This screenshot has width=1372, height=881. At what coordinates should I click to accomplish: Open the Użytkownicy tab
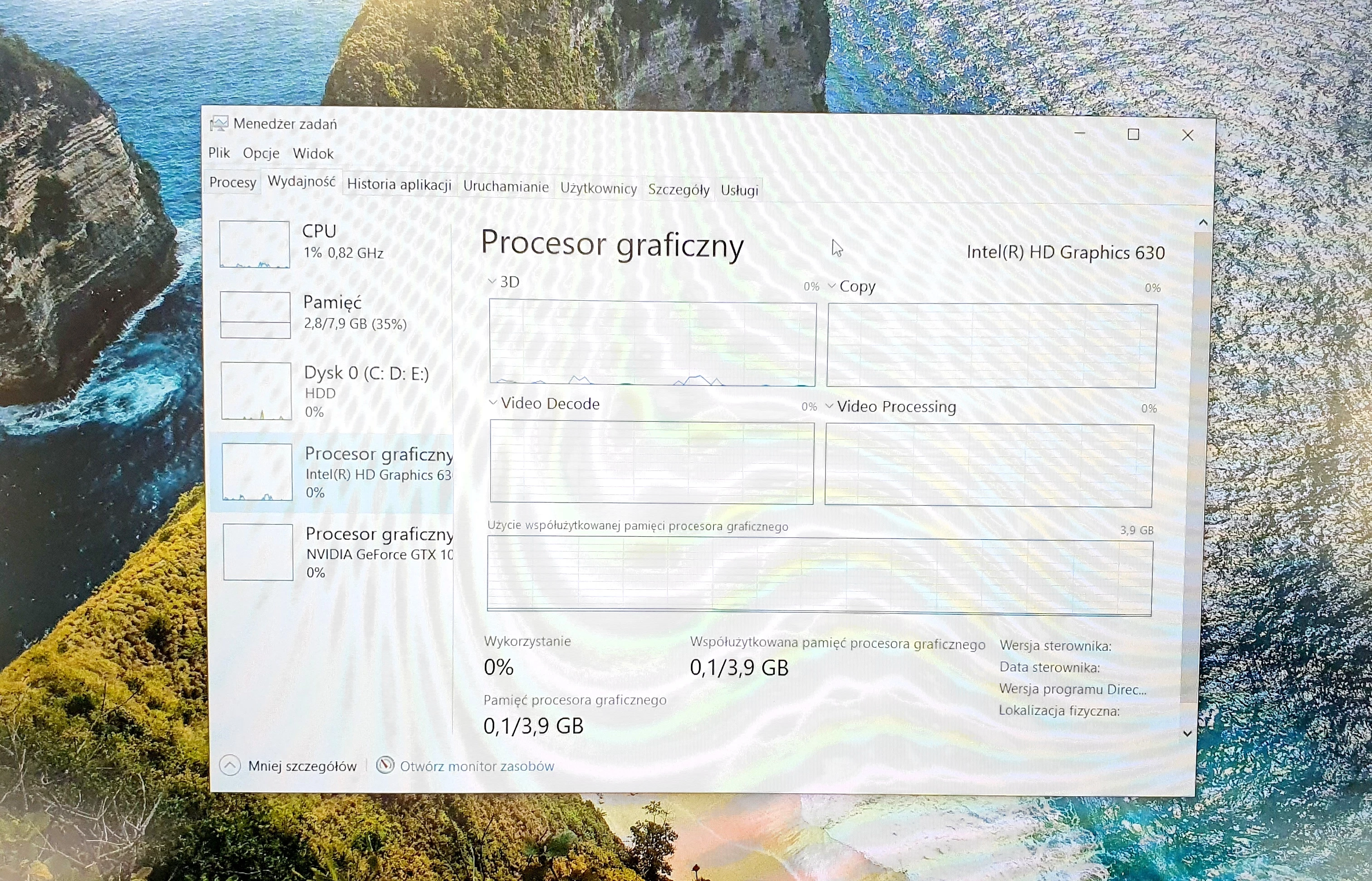click(x=599, y=188)
